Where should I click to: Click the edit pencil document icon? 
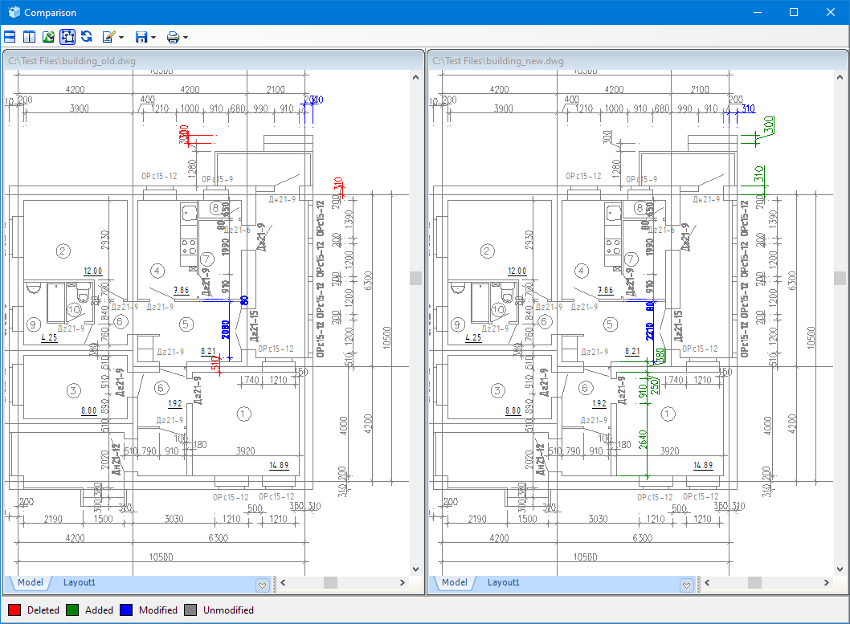108,37
